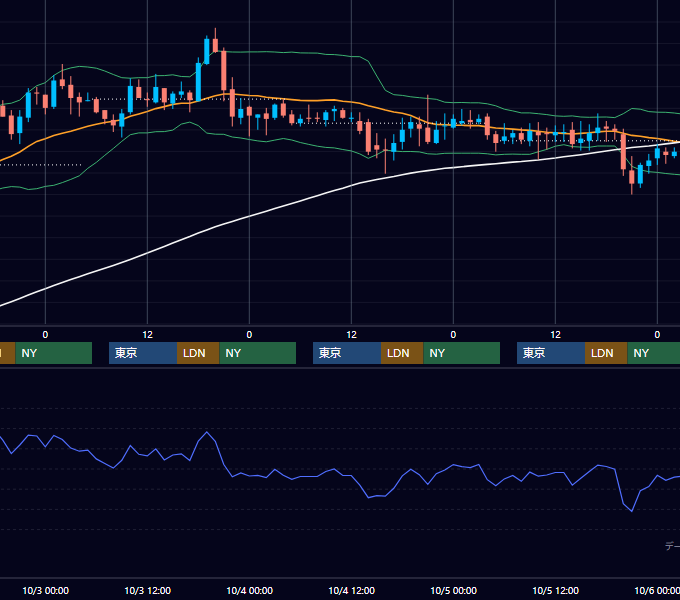Click the 10/5 12:00 date label
Screen dimensions: 680x600
556,590
